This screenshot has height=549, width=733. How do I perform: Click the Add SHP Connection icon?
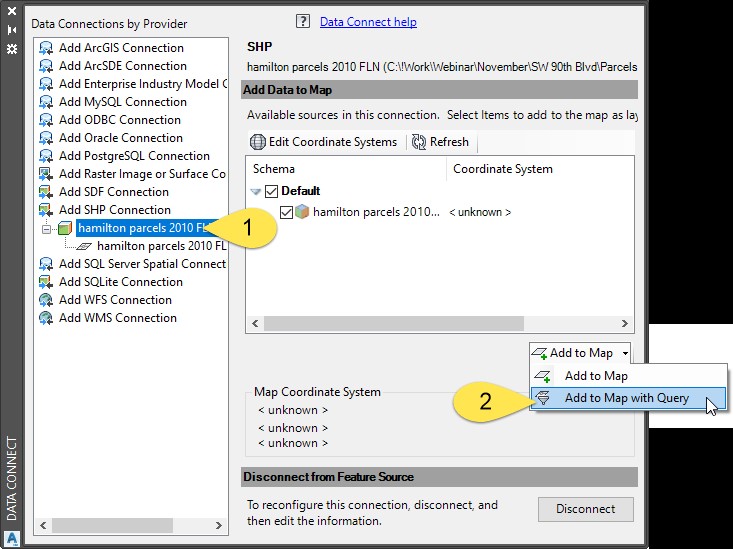46,210
